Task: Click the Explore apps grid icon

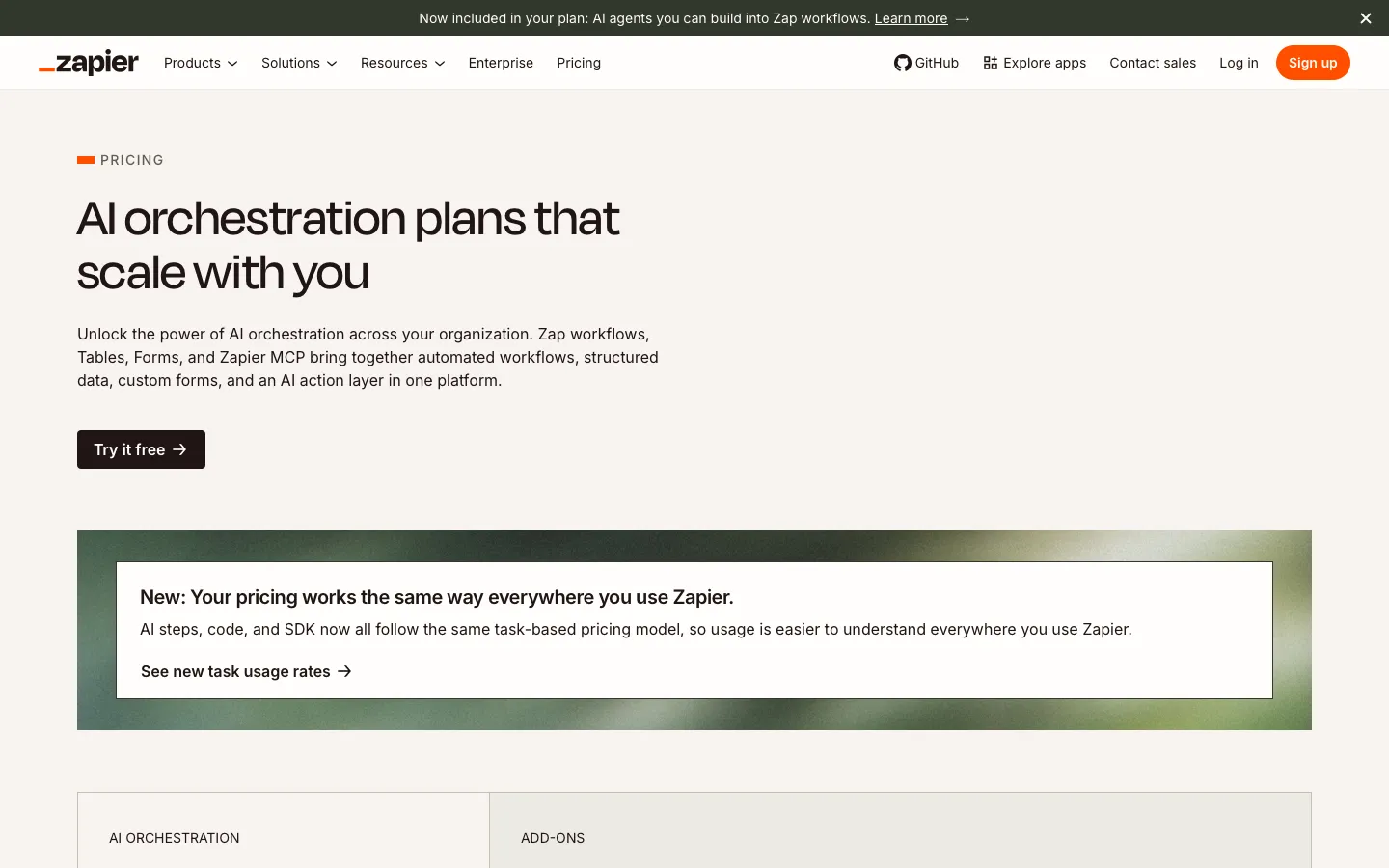Action: pos(991,63)
